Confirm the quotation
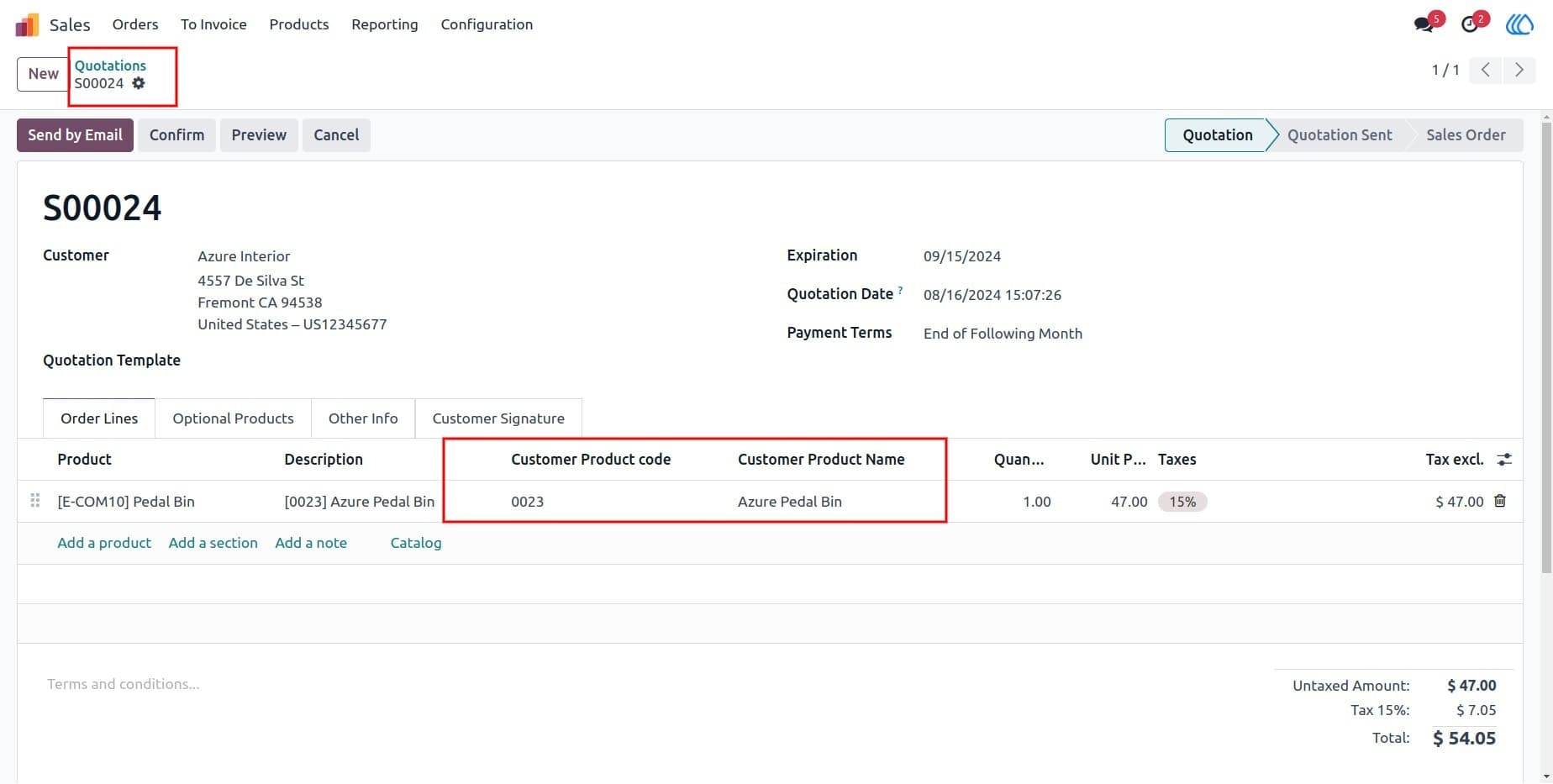Screen dimensions: 1553x784 pos(176,135)
